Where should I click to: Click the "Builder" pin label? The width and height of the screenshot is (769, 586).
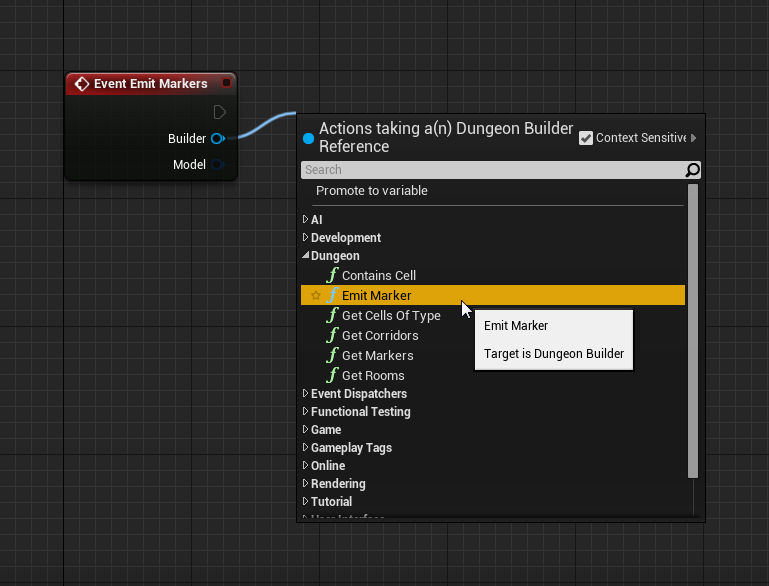click(187, 139)
